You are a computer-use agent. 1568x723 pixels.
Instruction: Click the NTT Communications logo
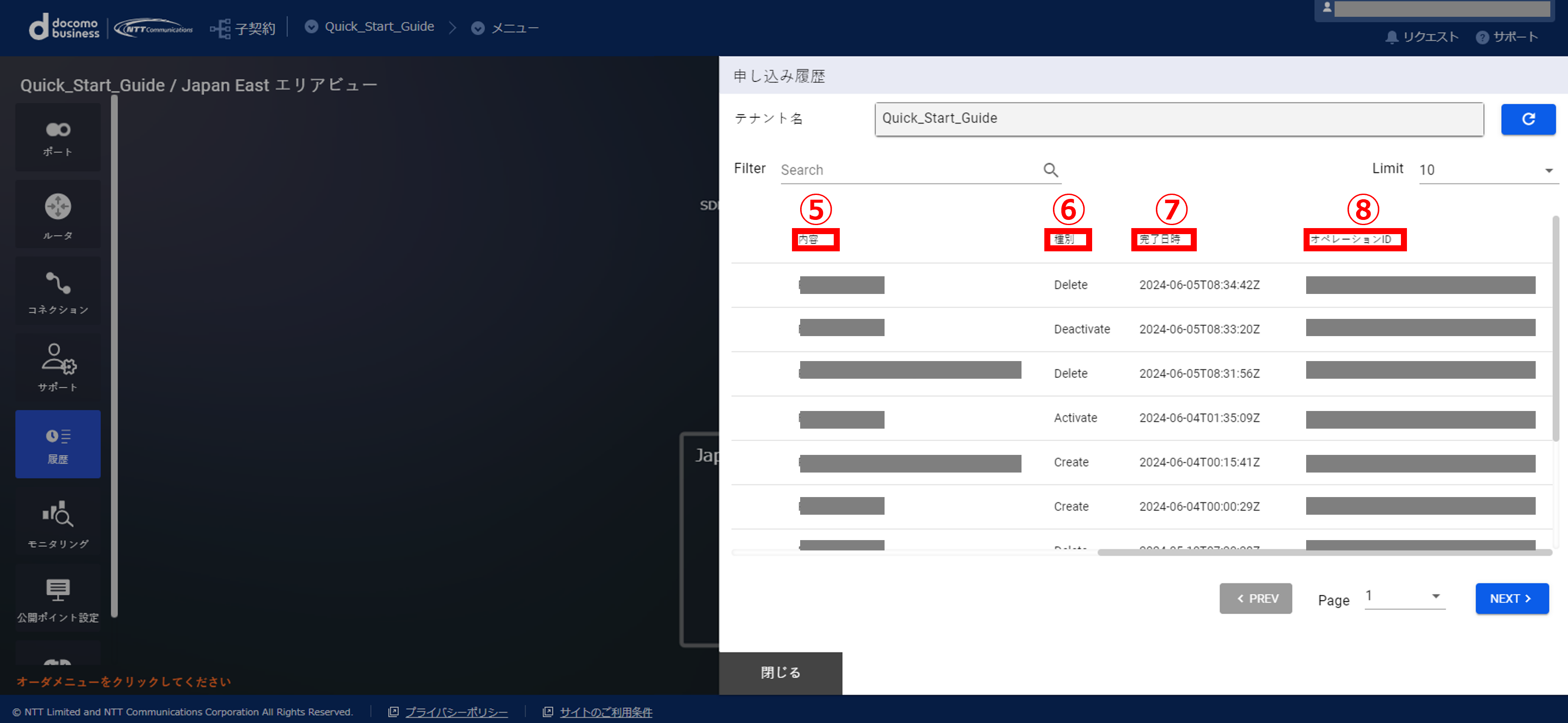pos(153,28)
